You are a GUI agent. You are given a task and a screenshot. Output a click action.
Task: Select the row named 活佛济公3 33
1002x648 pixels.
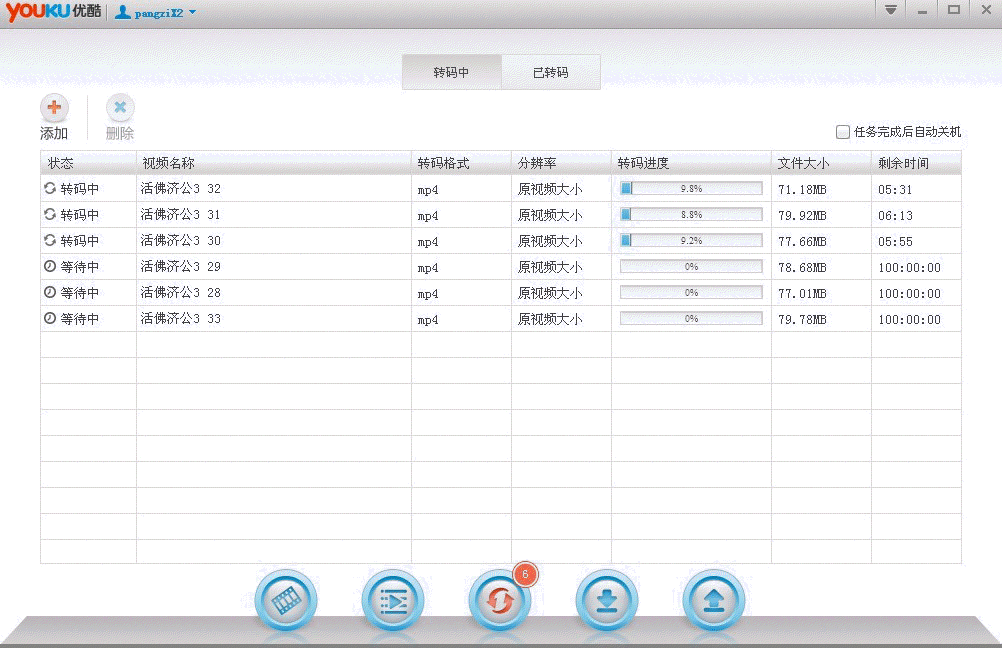coord(501,319)
